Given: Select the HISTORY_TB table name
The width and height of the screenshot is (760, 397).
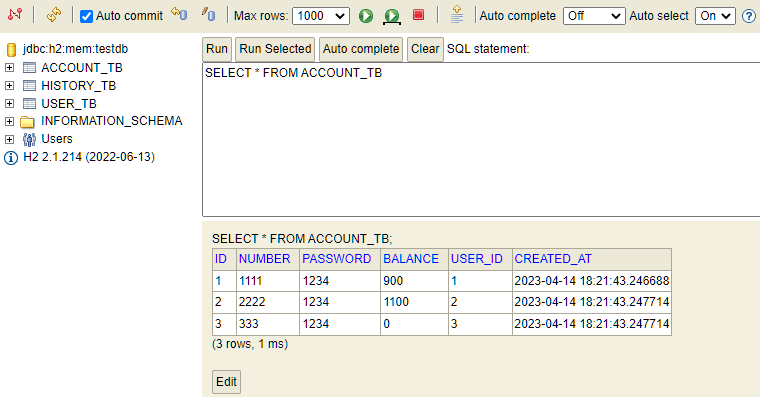Looking at the screenshot, I should (x=79, y=86).
